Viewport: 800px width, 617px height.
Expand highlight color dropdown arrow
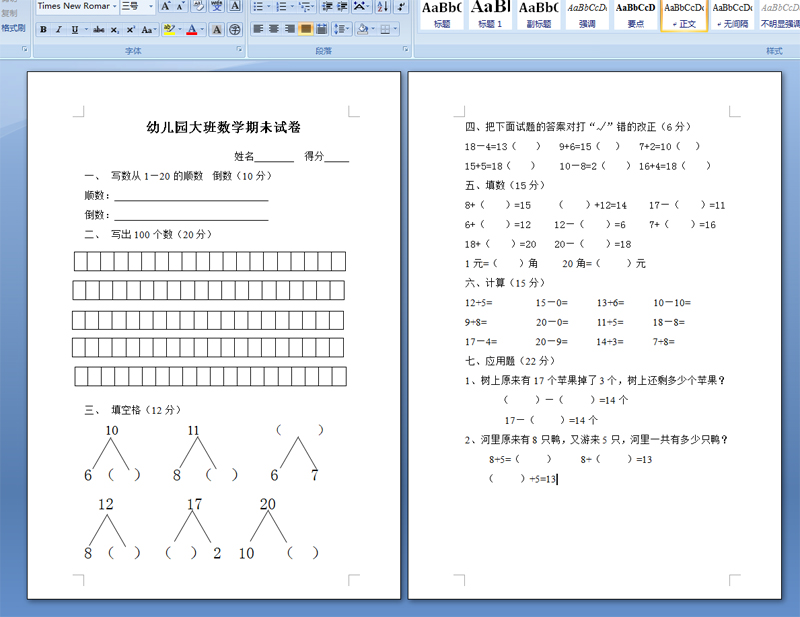180,30
